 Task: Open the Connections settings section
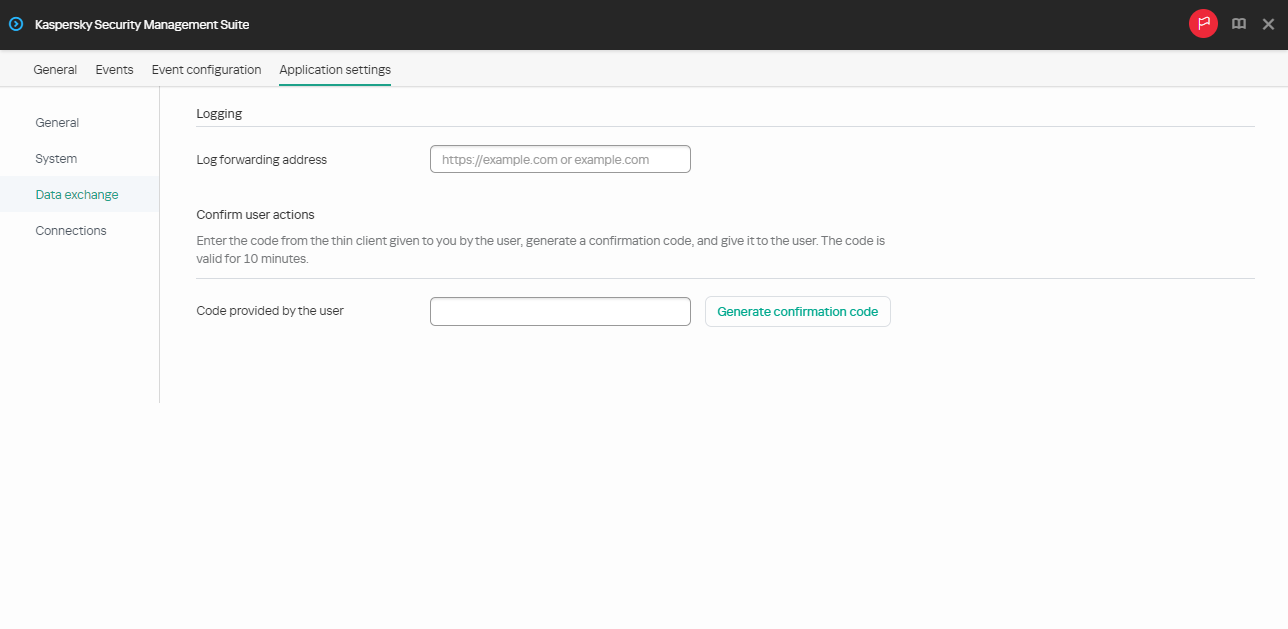(x=71, y=230)
